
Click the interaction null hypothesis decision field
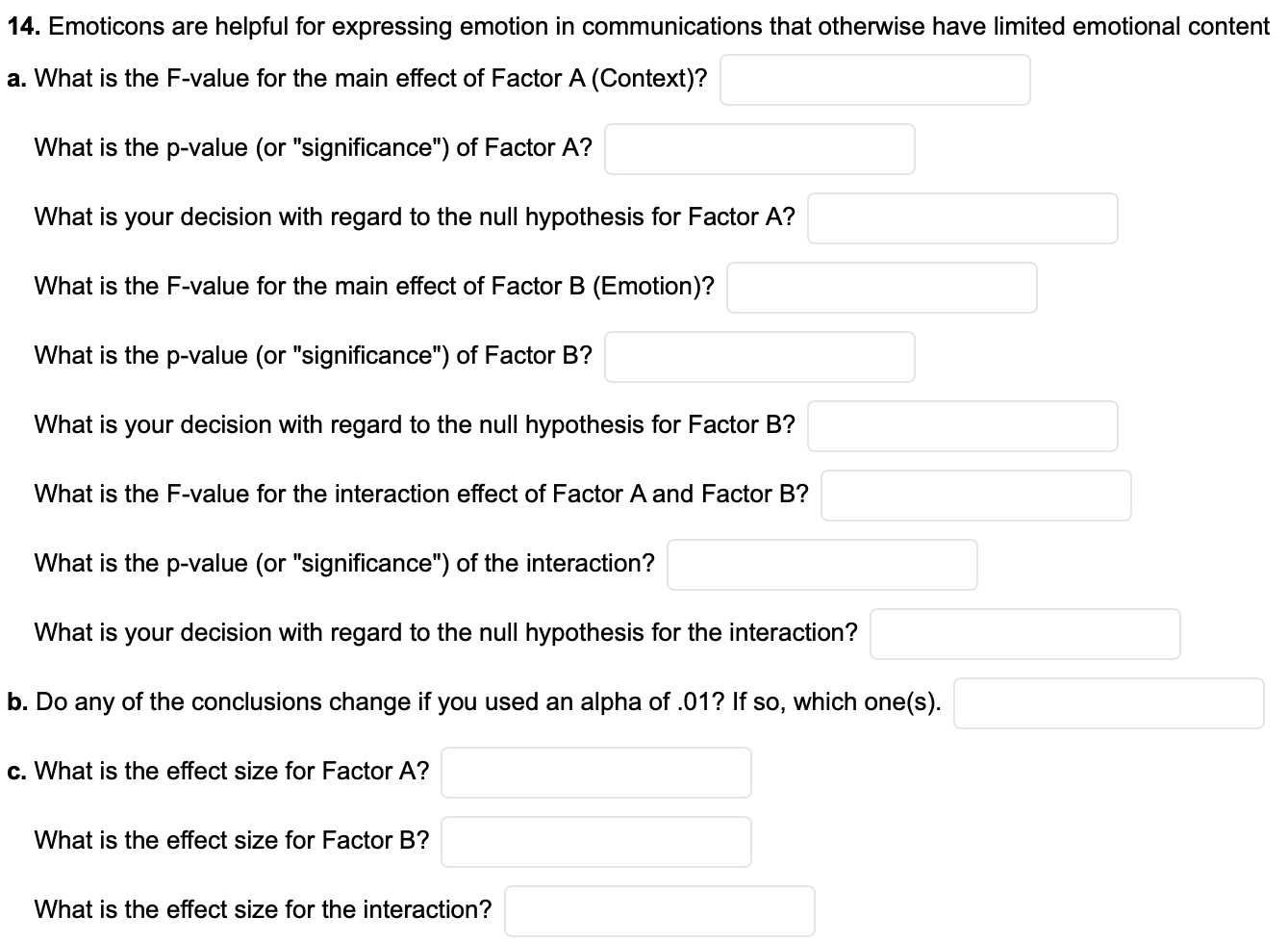click(1024, 633)
